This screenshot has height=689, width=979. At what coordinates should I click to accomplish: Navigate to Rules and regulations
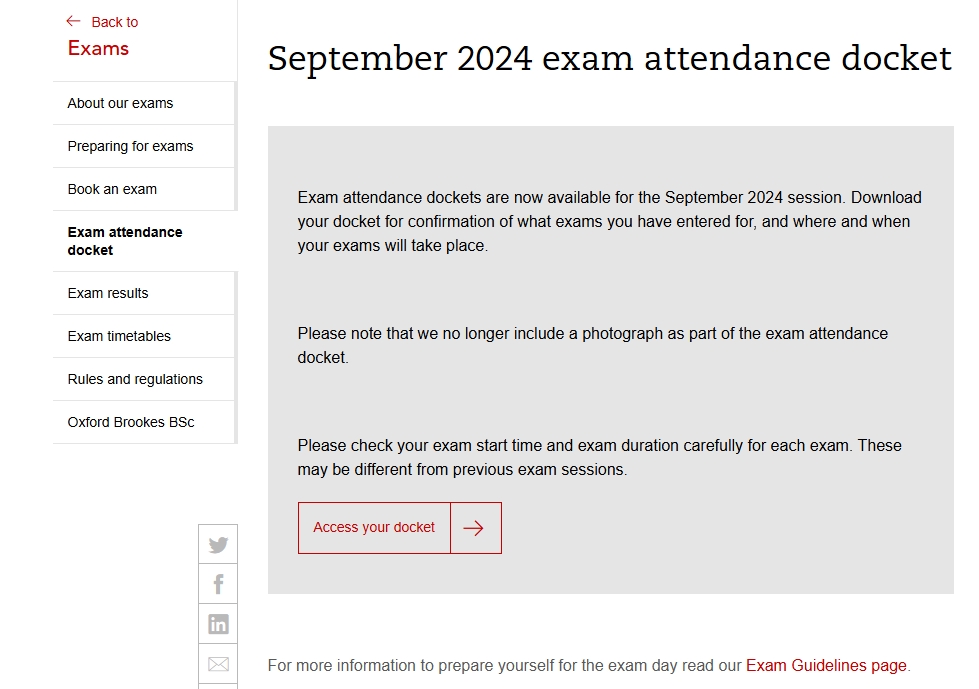tap(135, 379)
